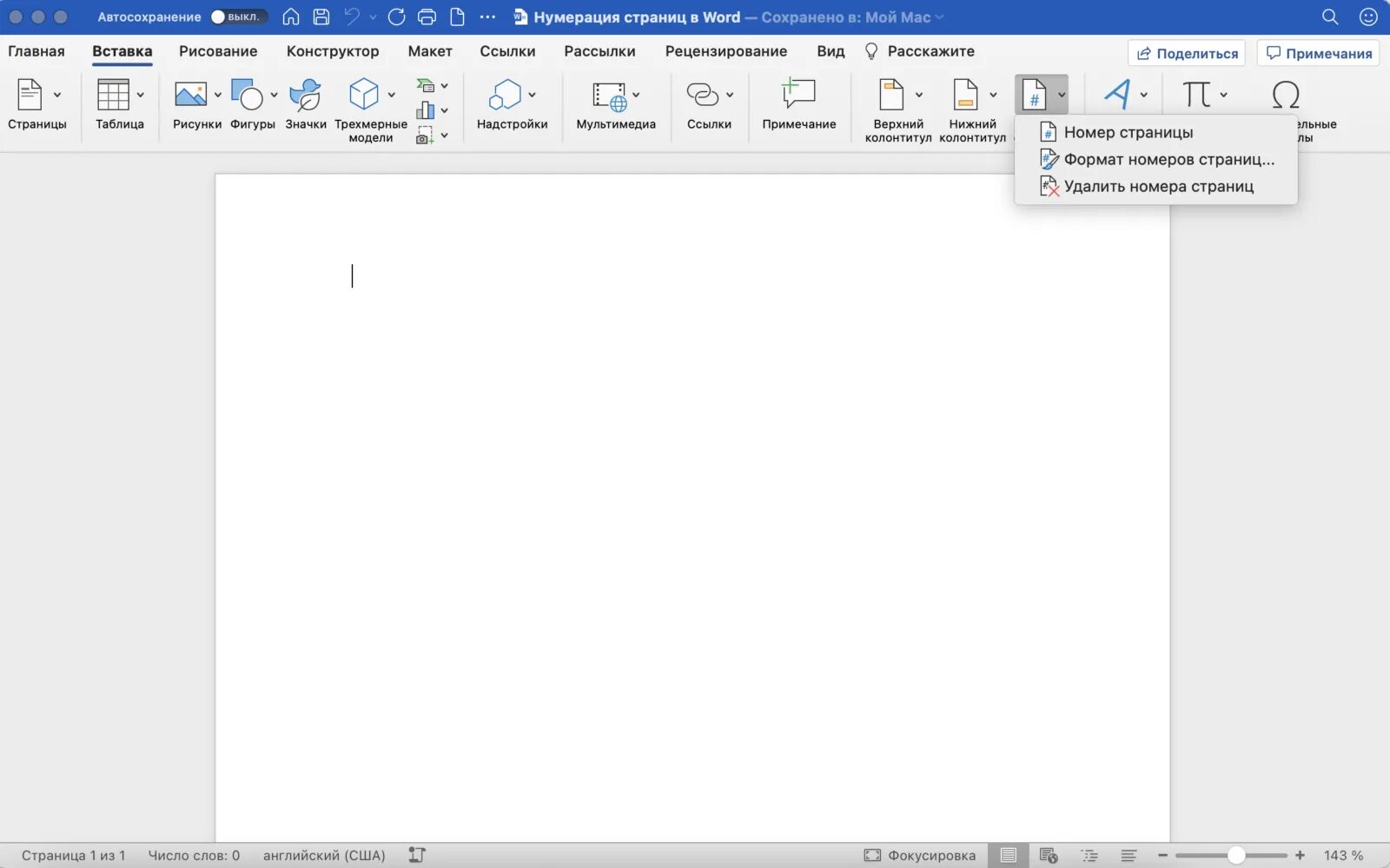Switch to print layout view icon
The image size is (1390, 868).
pyautogui.click(x=1008, y=855)
